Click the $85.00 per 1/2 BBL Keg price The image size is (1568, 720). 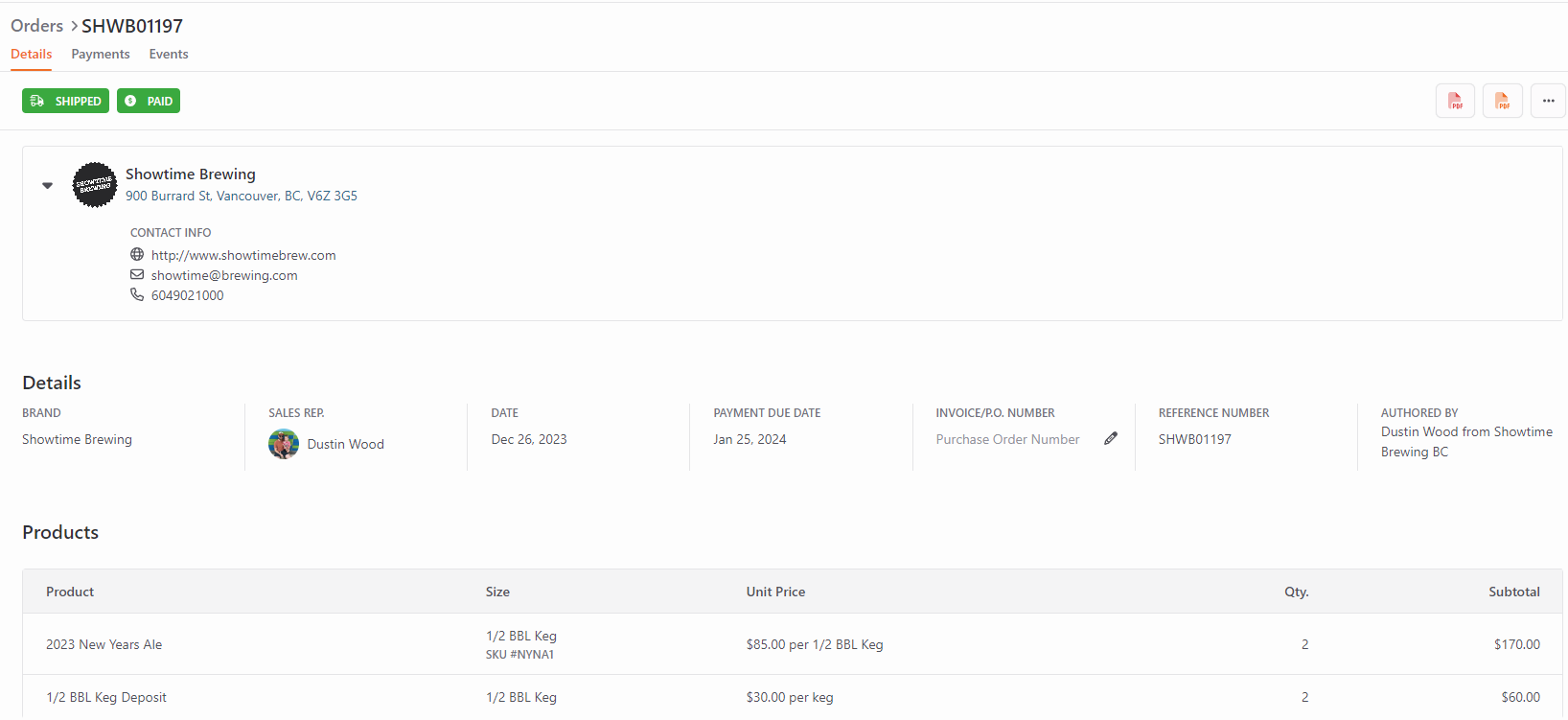tap(815, 644)
